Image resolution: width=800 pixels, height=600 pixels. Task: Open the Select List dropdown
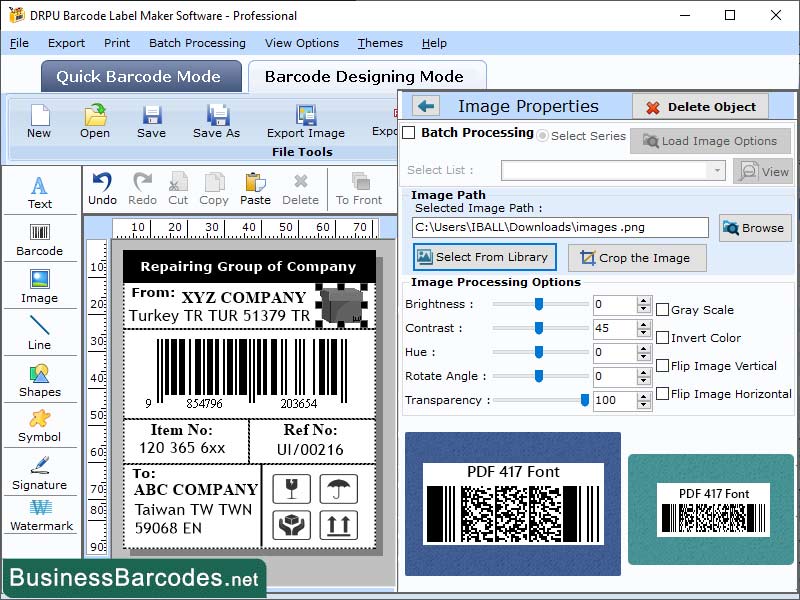[x=719, y=171]
